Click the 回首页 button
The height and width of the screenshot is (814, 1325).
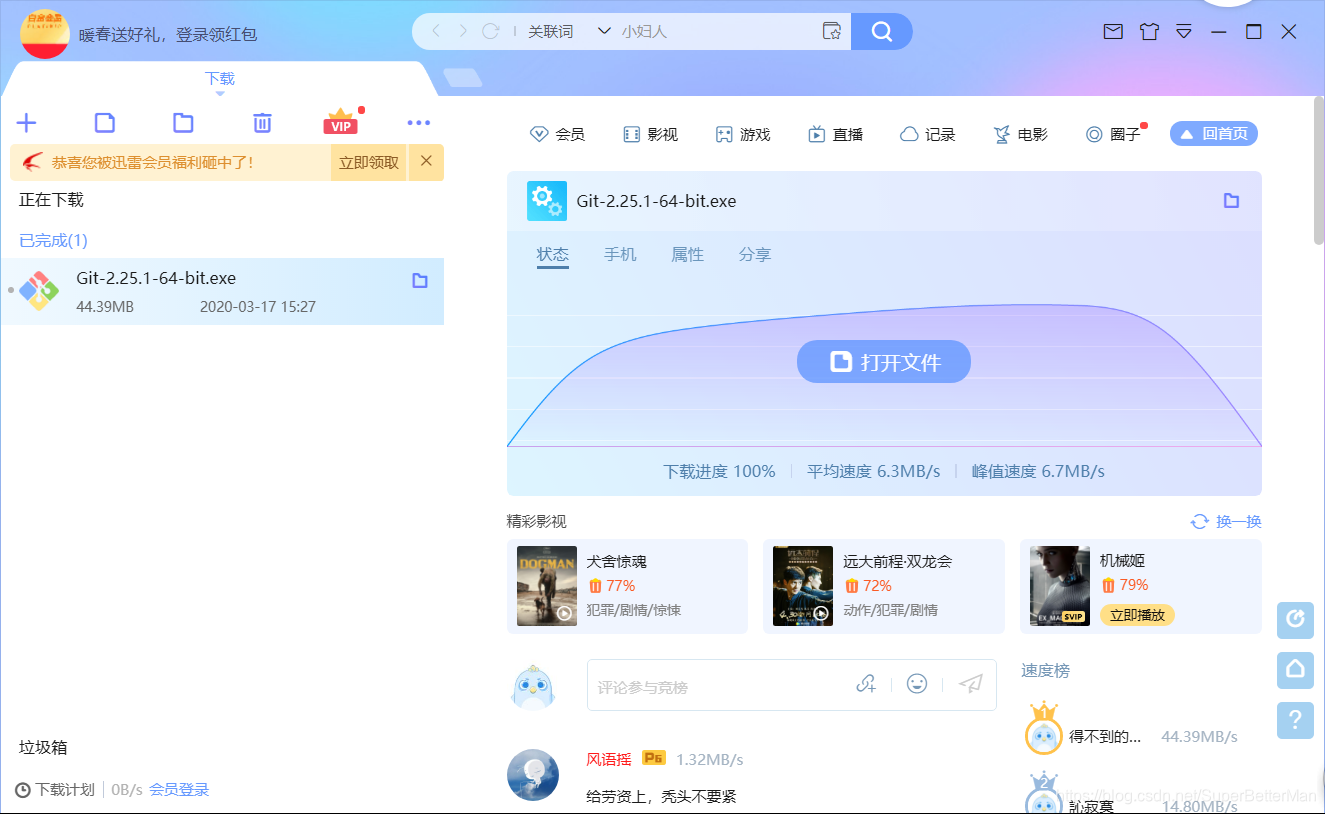(1214, 133)
